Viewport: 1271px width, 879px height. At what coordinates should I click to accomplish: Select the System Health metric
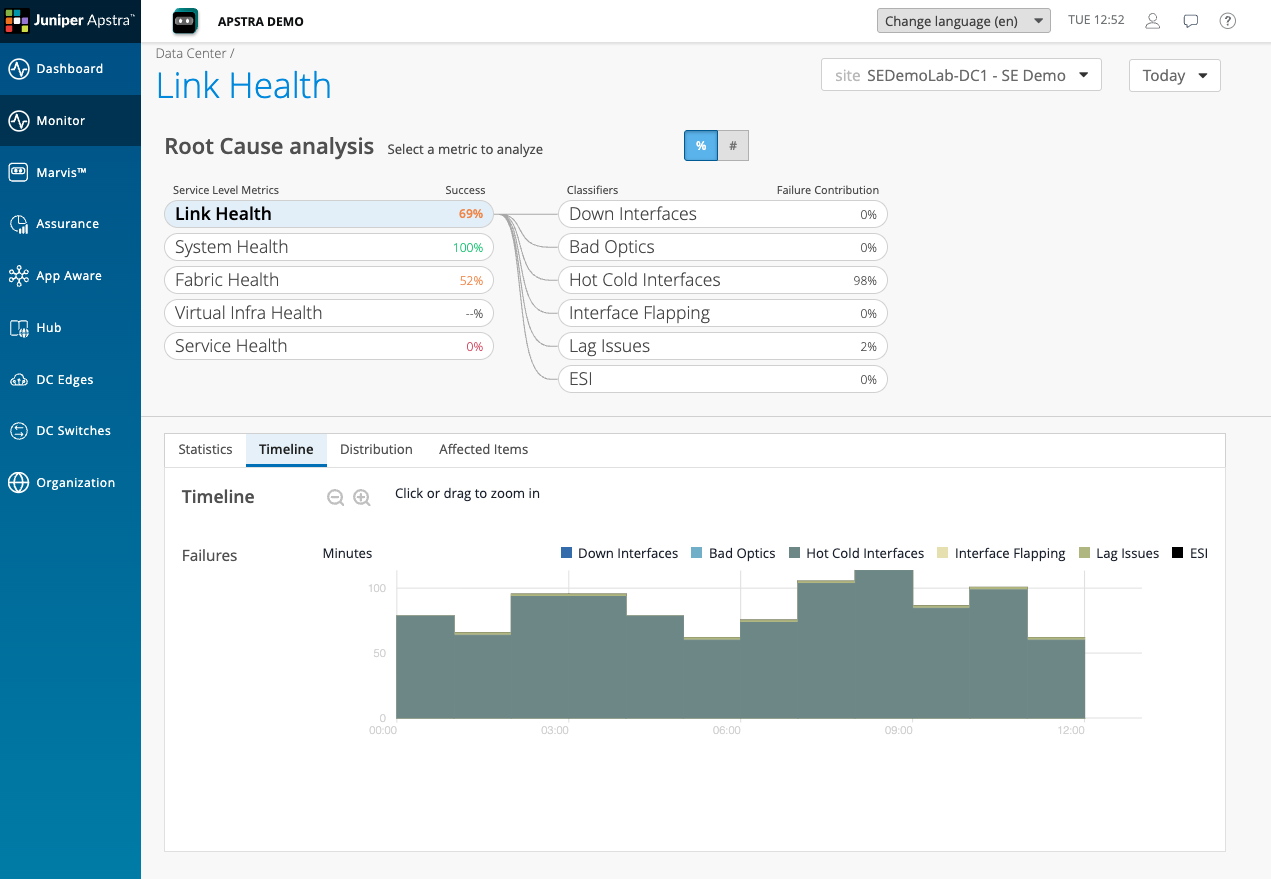pos(329,247)
